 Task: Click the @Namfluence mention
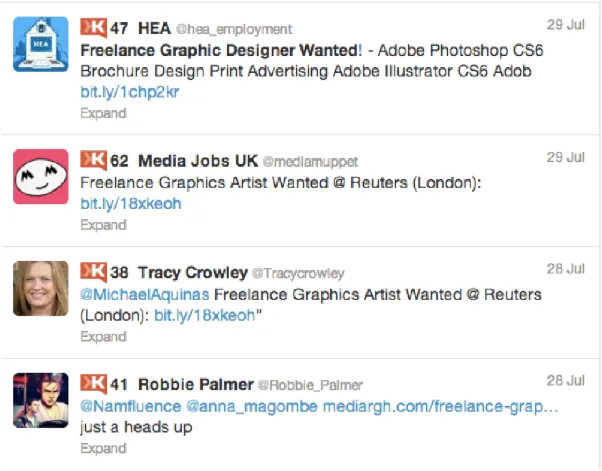130,407
